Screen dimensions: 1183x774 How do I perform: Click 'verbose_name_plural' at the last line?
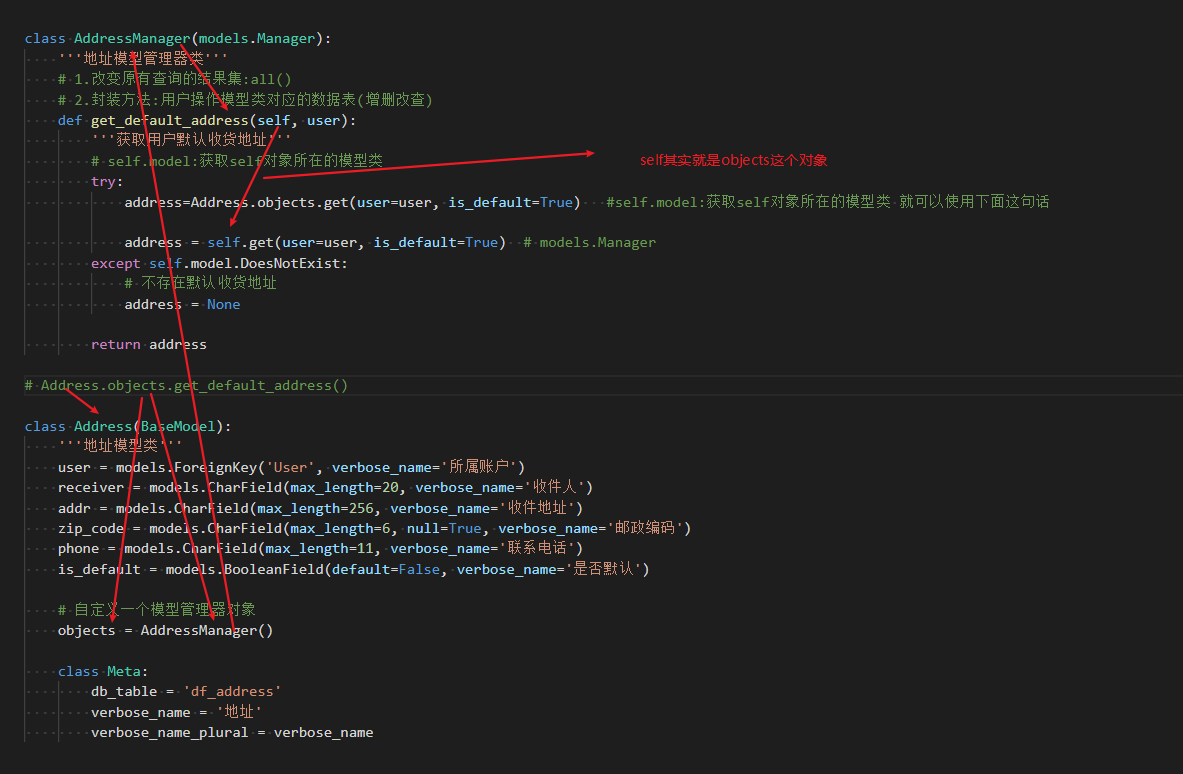click(x=170, y=733)
